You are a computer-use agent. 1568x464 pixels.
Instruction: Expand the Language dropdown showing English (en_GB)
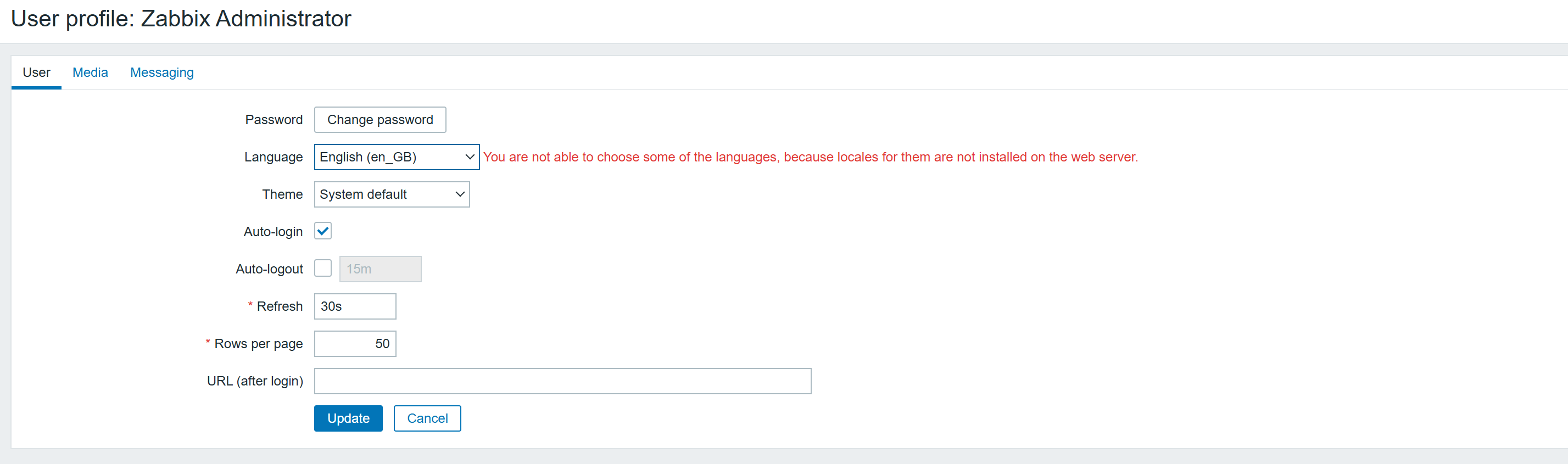coord(397,157)
